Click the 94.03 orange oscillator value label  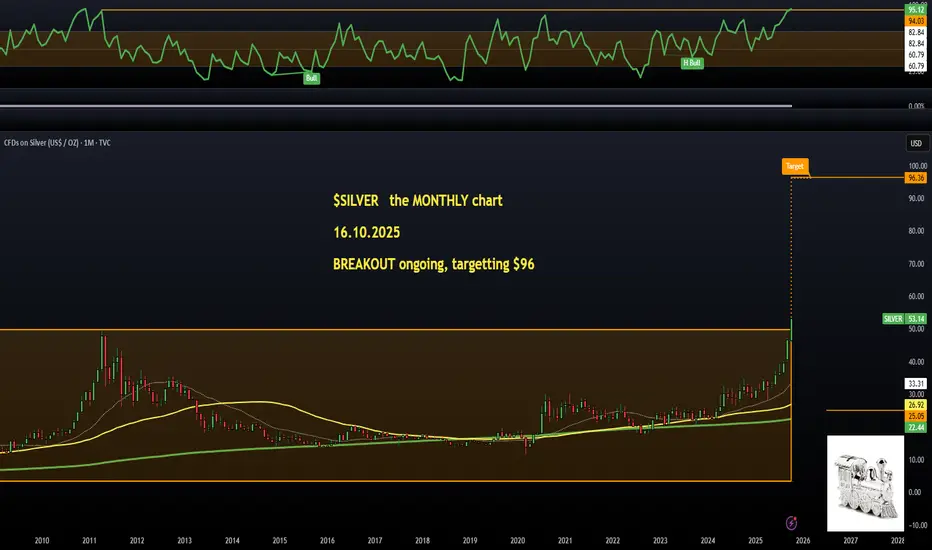pyautogui.click(x=915, y=21)
